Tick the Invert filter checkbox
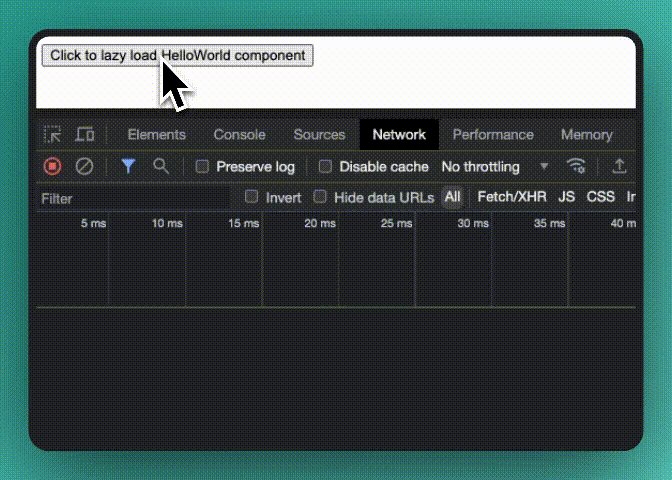Image resolution: width=672 pixels, height=480 pixels. pyautogui.click(x=252, y=197)
